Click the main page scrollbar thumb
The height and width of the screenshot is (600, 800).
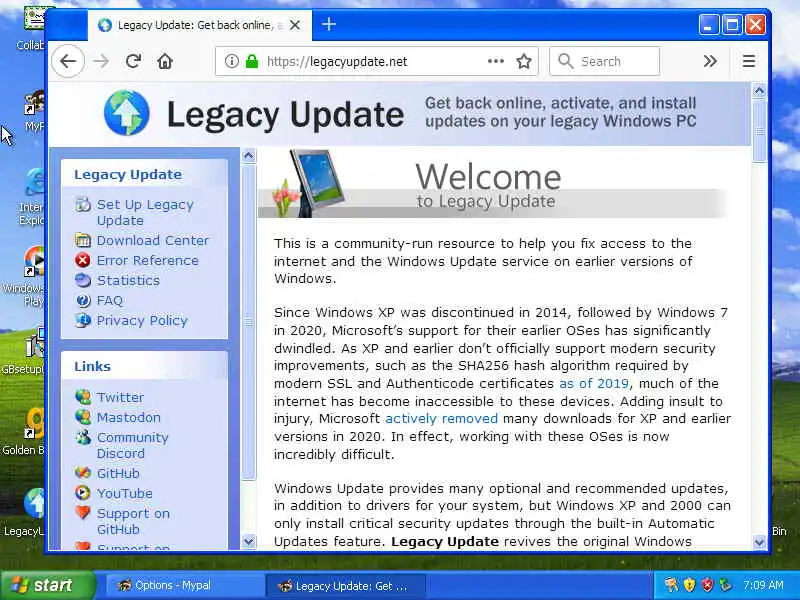click(759, 131)
